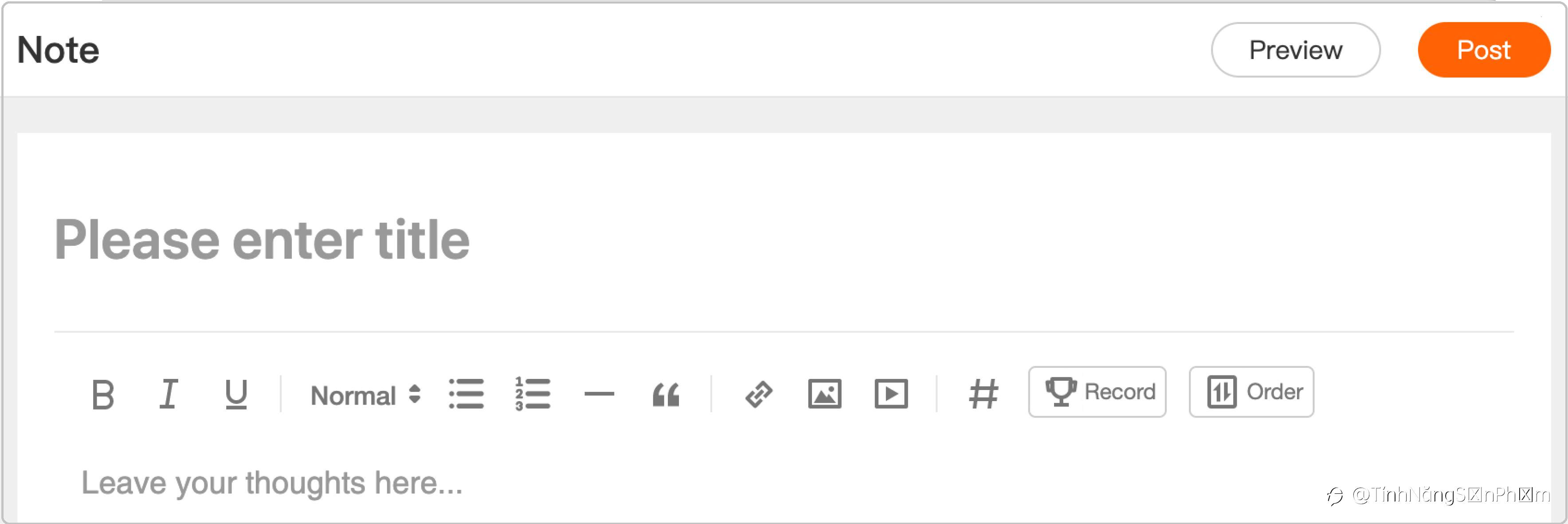Image resolution: width=1568 pixels, height=524 pixels.
Task: Toggle bold formatting with the B icon
Action: [103, 395]
